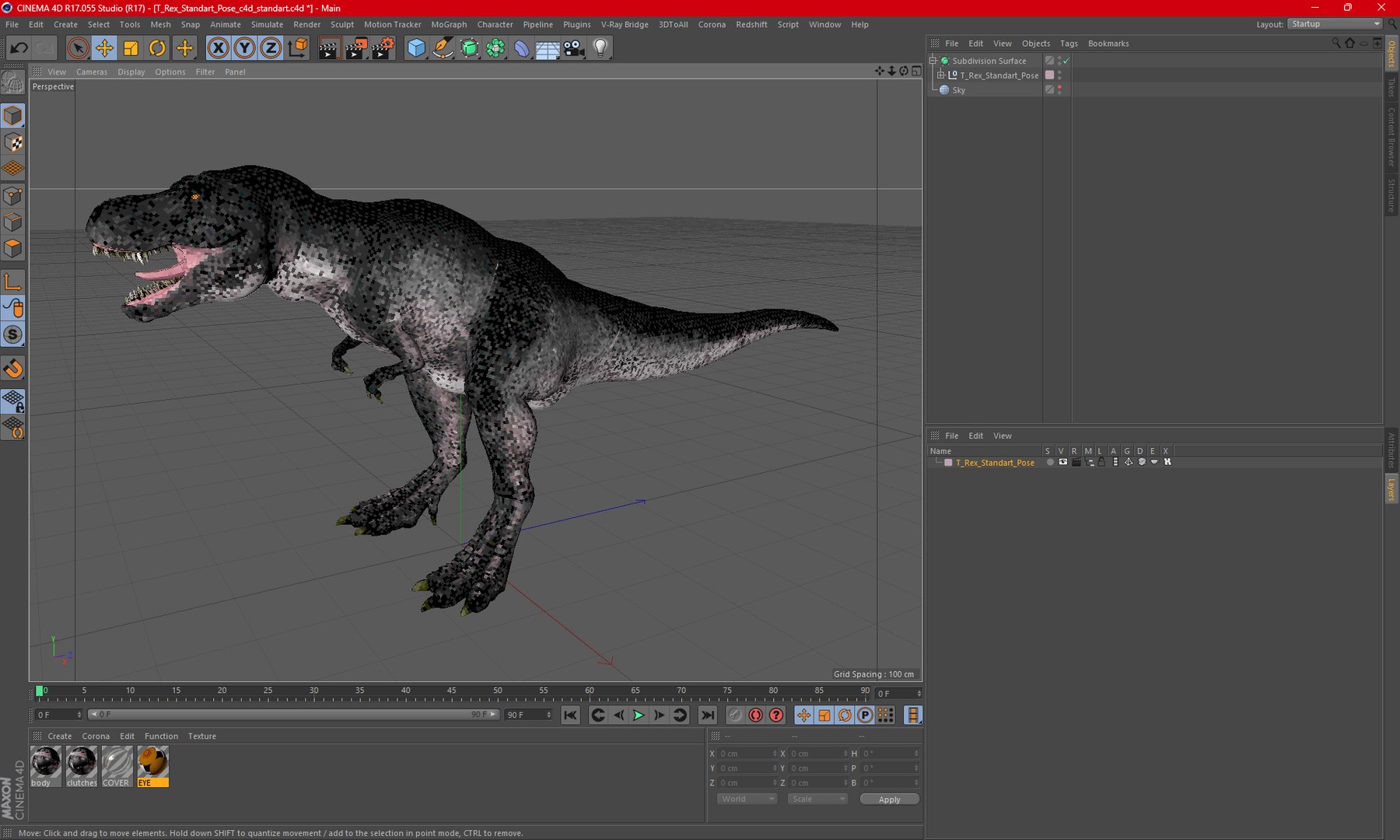Image resolution: width=1400 pixels, height=840 pixels.
Task: Add a Floor environment object
Action: [548, 48]
